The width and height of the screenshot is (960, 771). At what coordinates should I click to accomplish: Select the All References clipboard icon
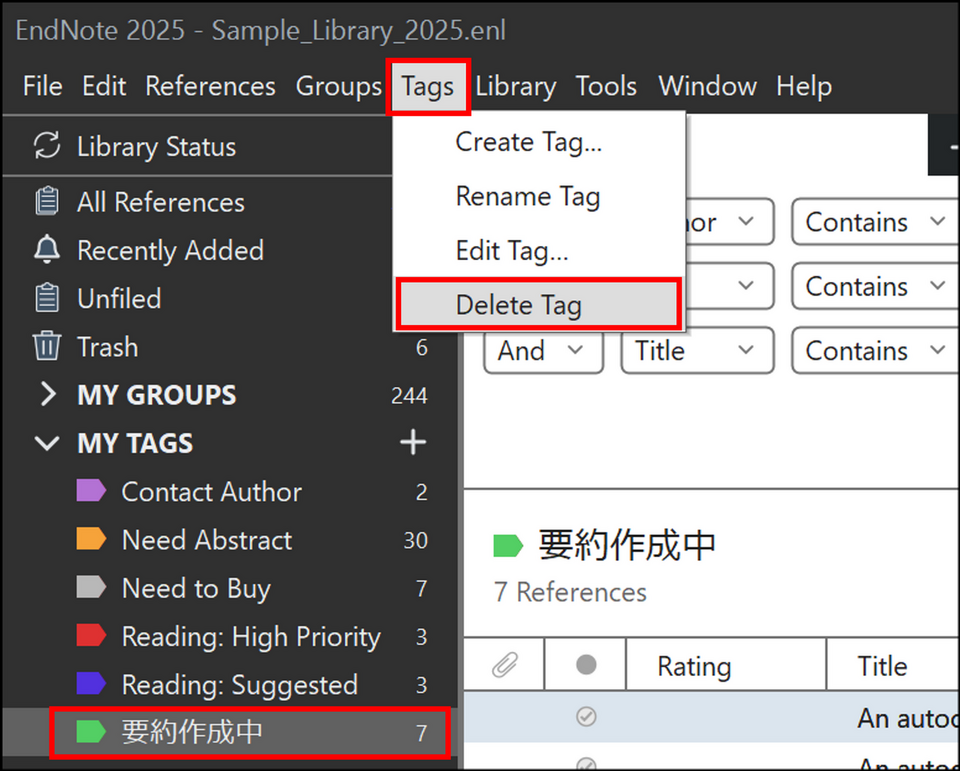46,202
